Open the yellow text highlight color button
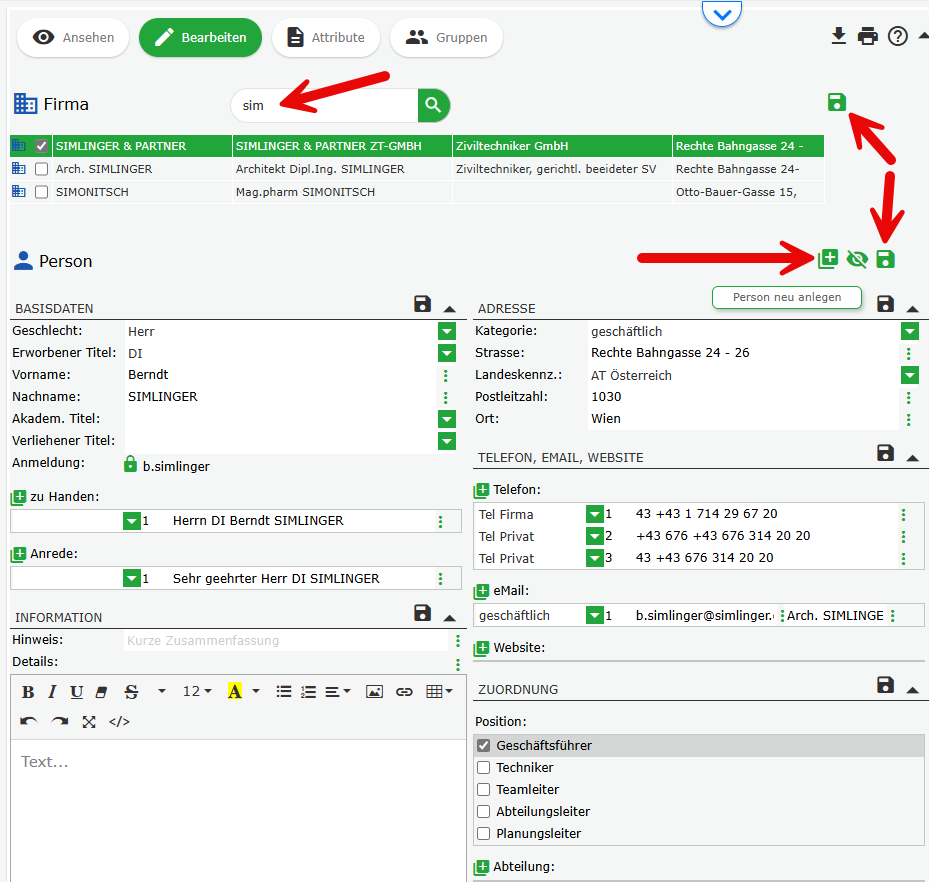929x882 pixels. (235, 691)
